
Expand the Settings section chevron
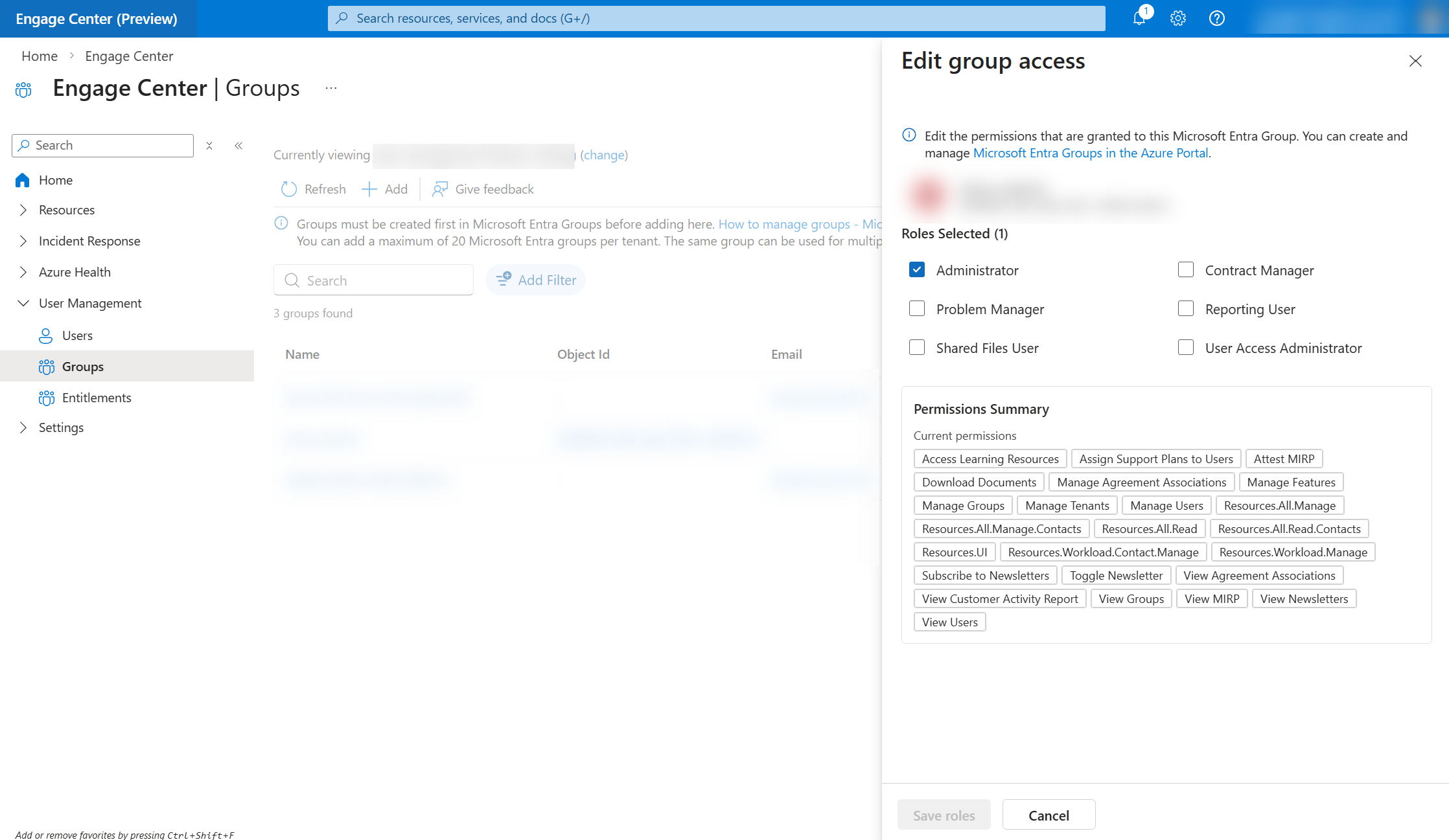(x=23, y=427)
